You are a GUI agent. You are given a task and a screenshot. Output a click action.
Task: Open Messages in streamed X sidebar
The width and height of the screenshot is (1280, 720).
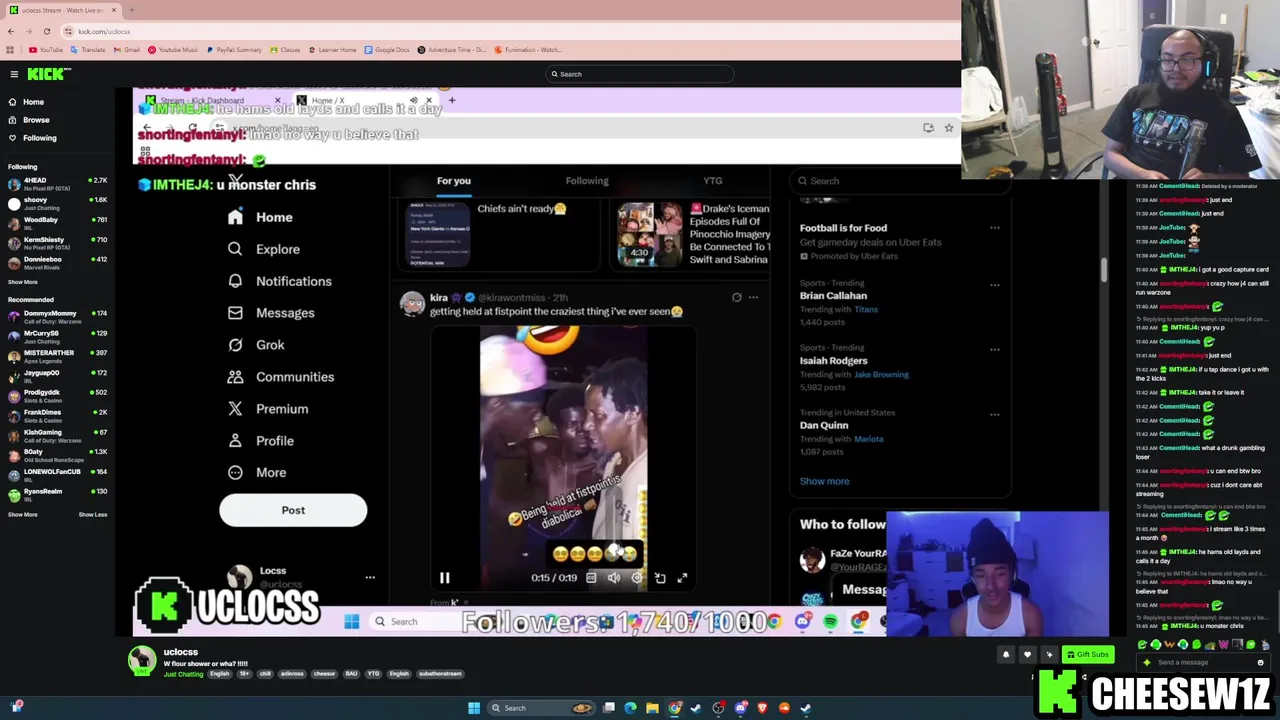coord(271,313)
